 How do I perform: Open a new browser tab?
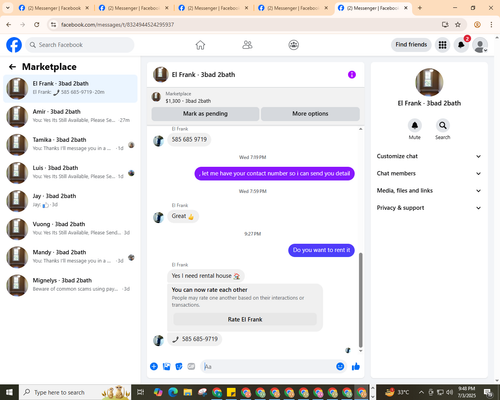pos(420,8)
